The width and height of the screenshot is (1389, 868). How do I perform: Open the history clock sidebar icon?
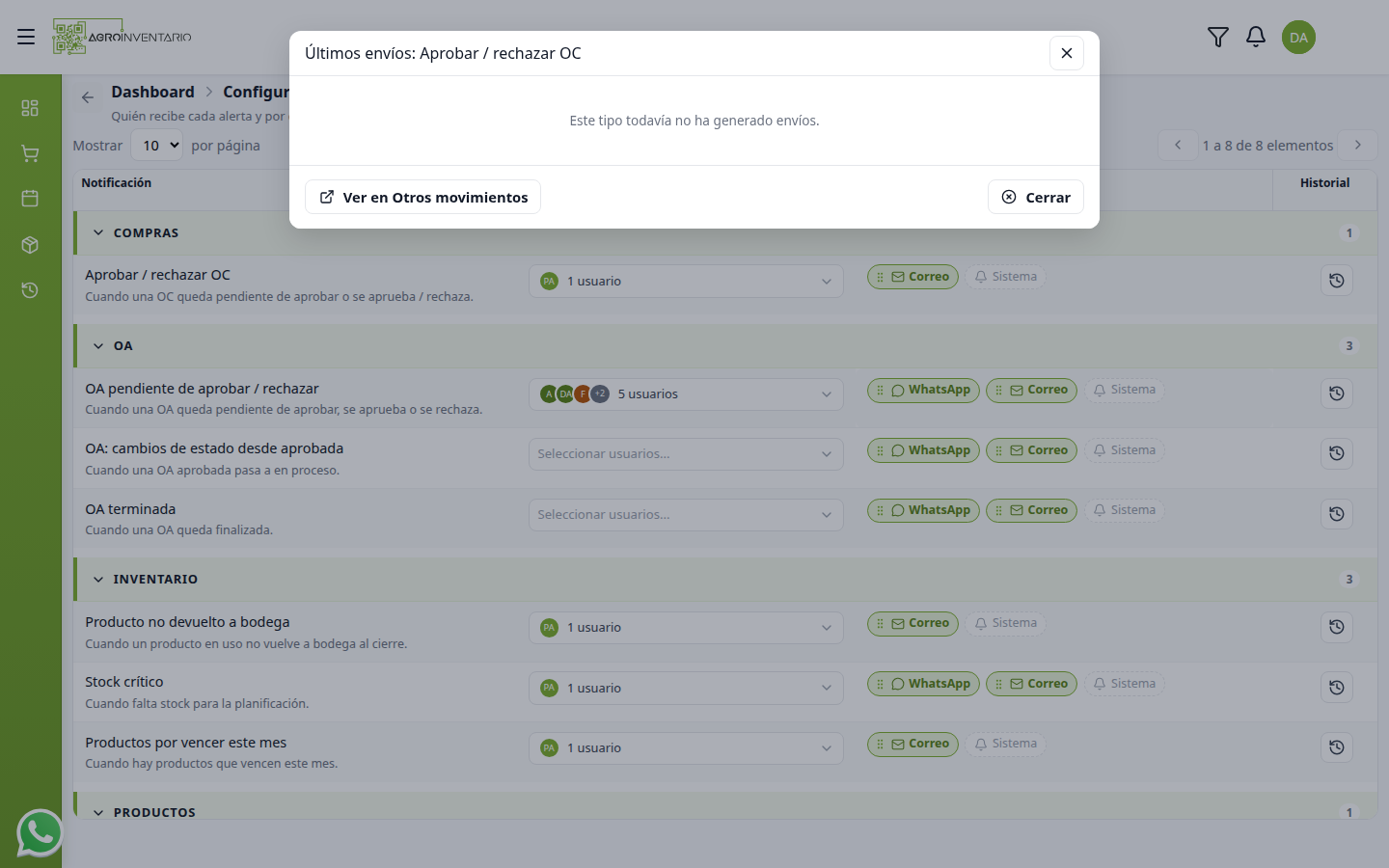(30, 290)
